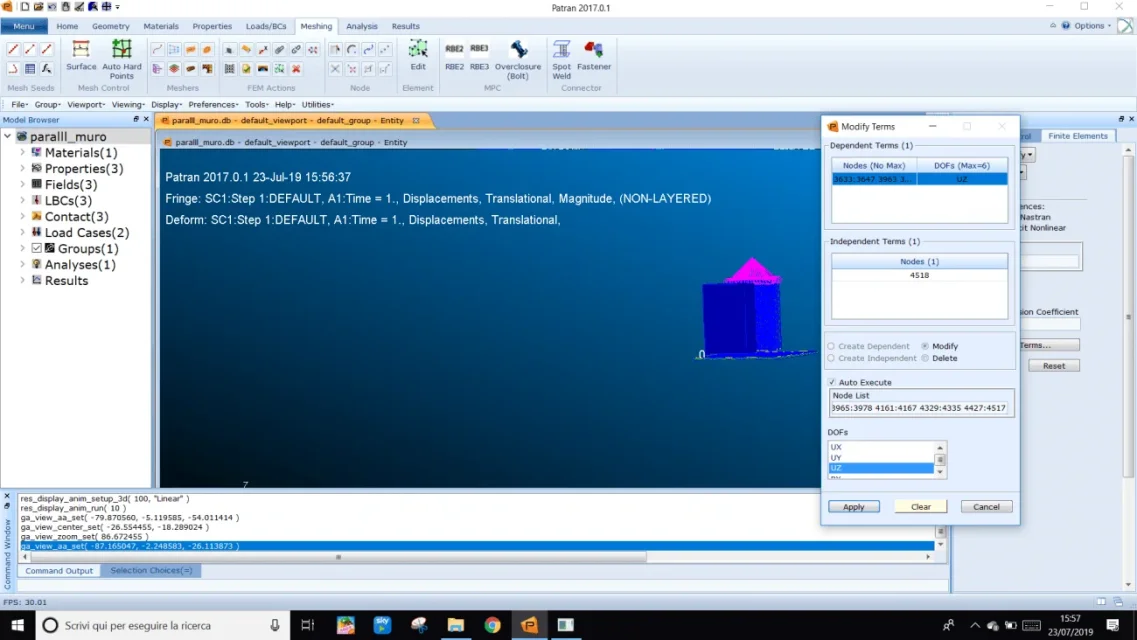1137x640 pixels.
Task: Click the Options help icon
Action: tap(1066, 25)
